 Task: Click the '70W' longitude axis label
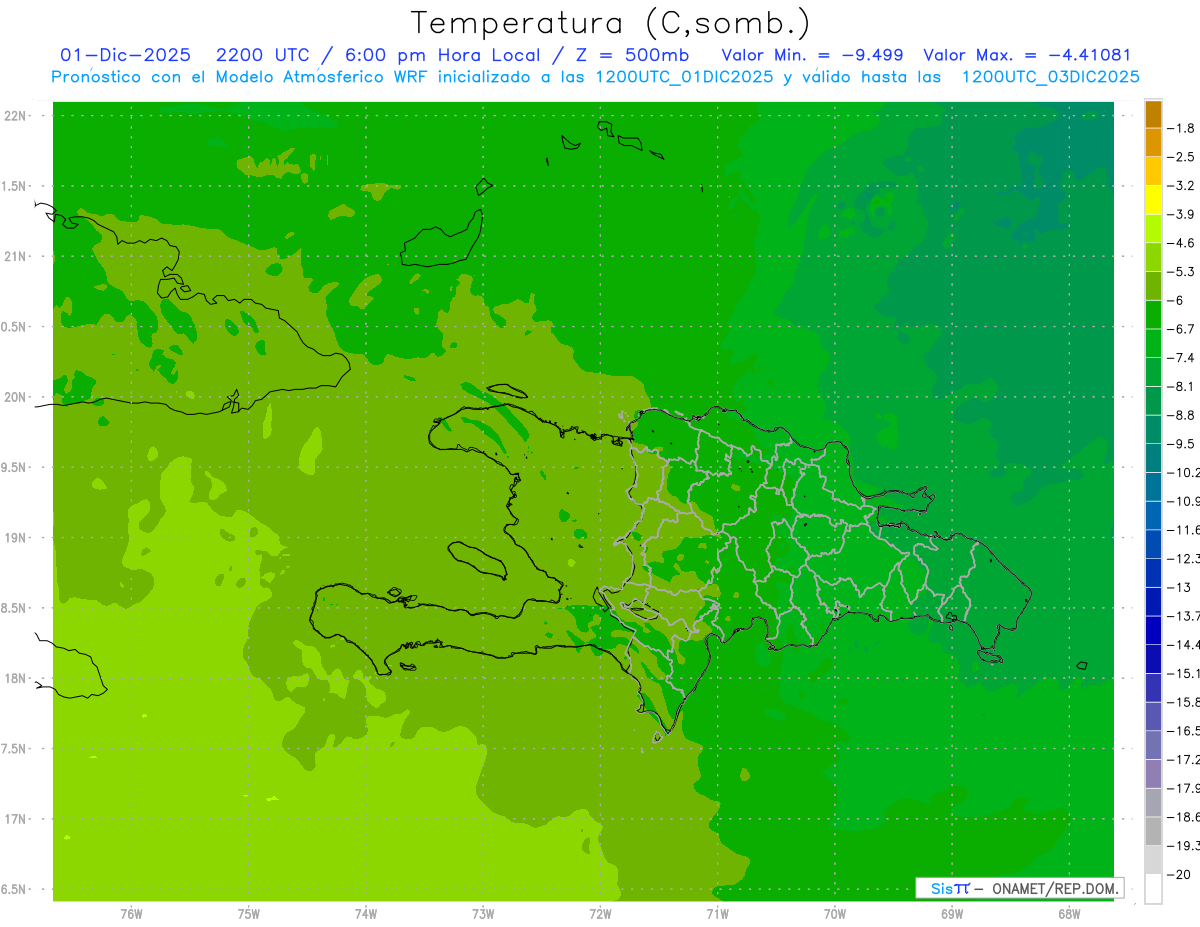(x=835, y=913)
